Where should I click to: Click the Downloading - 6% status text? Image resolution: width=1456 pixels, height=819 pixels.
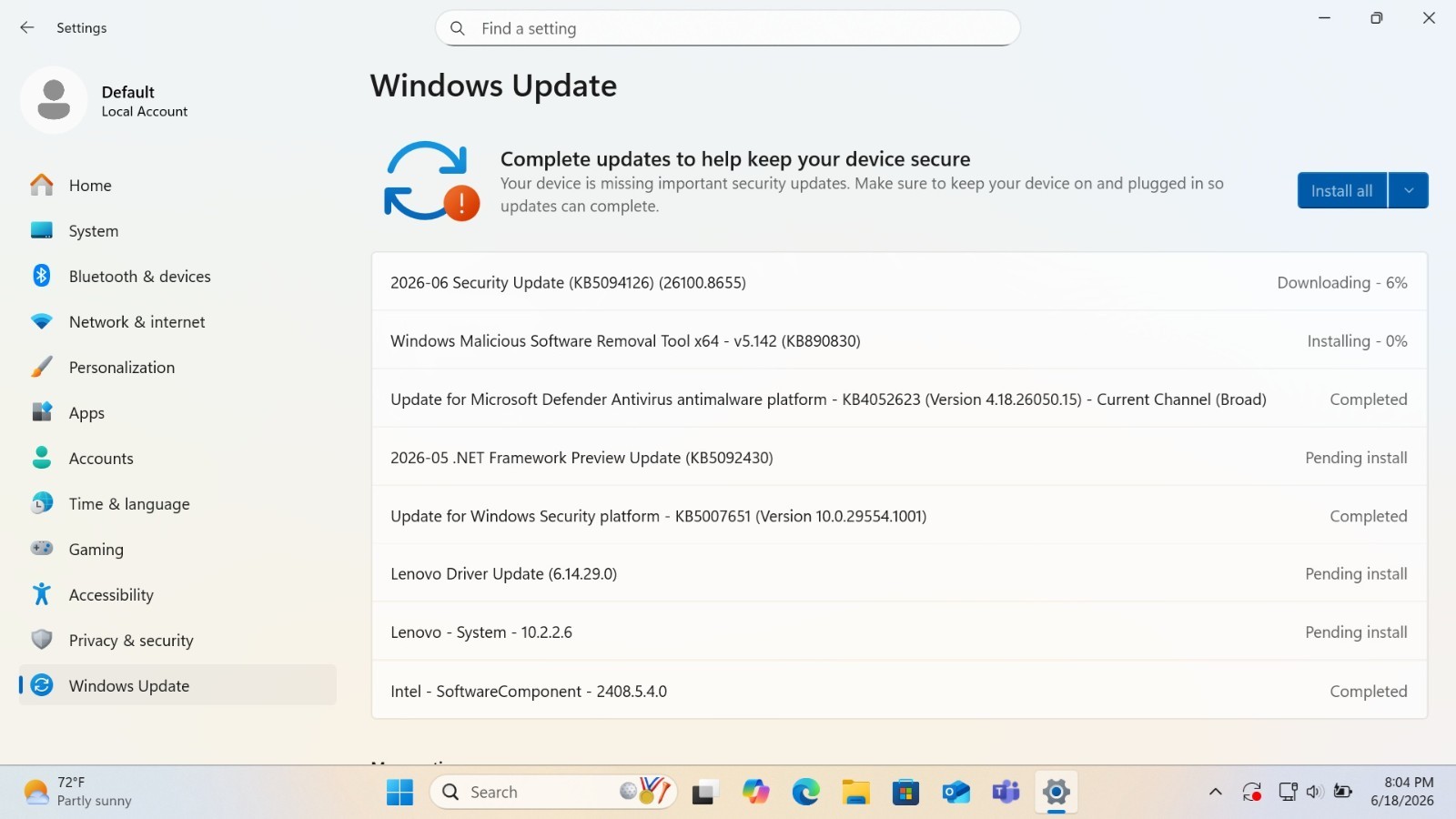[x=1342, y=282]
